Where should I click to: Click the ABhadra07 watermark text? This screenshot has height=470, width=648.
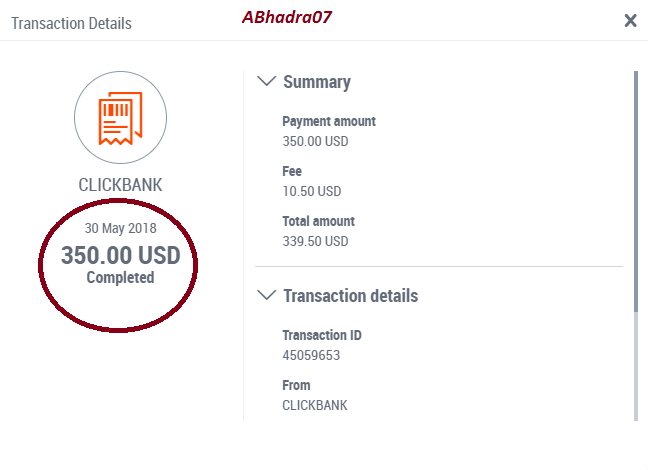click(287, 17)
